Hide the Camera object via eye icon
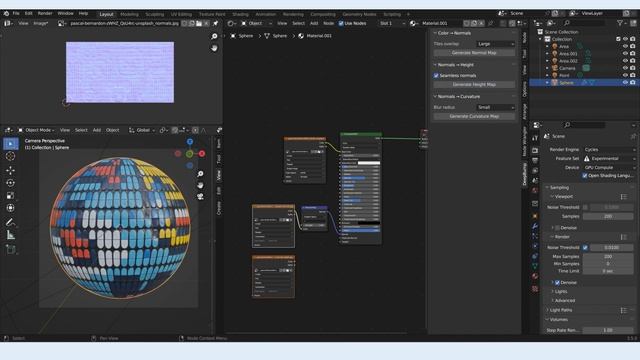Image resolution: width=640 pixels, height=360 pixels. pos(625,68)
